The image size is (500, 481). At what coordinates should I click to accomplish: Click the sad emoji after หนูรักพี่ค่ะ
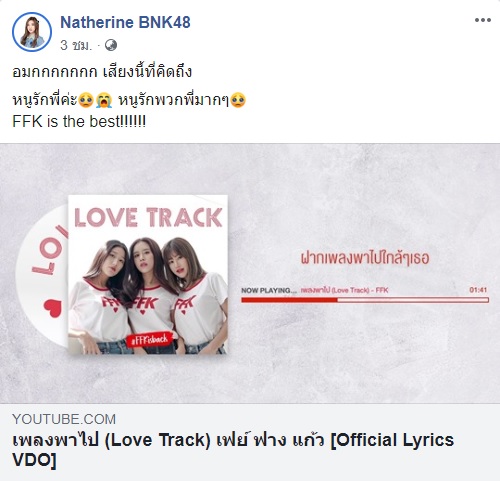86,100
